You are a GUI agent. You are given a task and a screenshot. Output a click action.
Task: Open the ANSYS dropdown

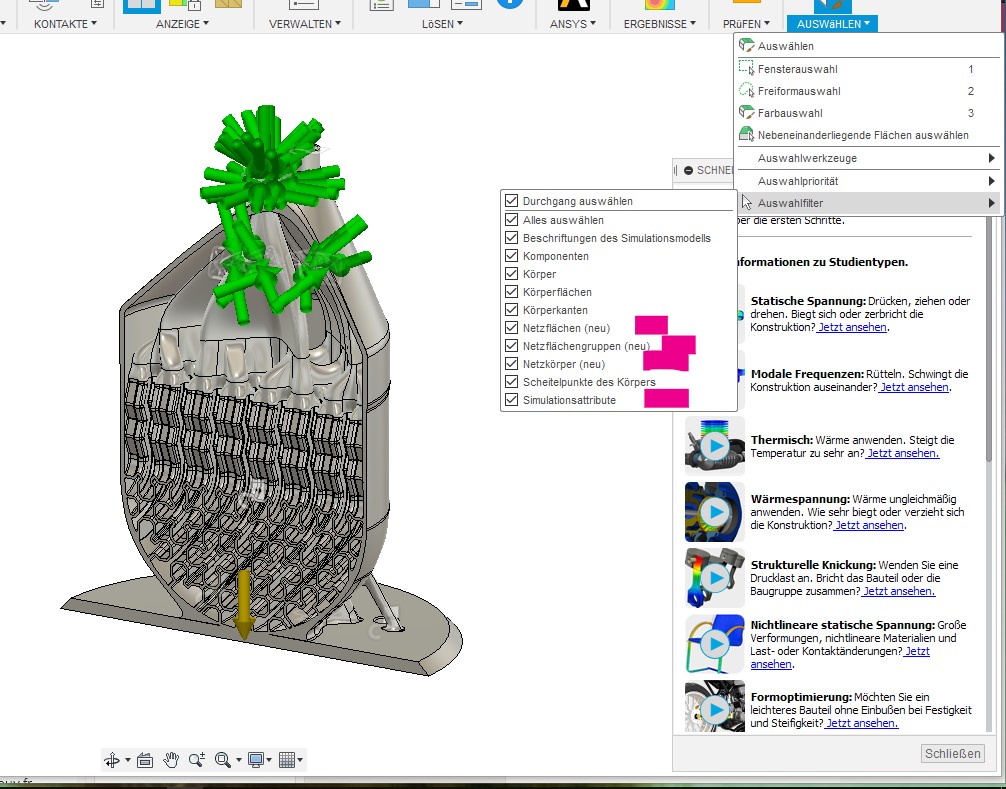coord(573,24)
